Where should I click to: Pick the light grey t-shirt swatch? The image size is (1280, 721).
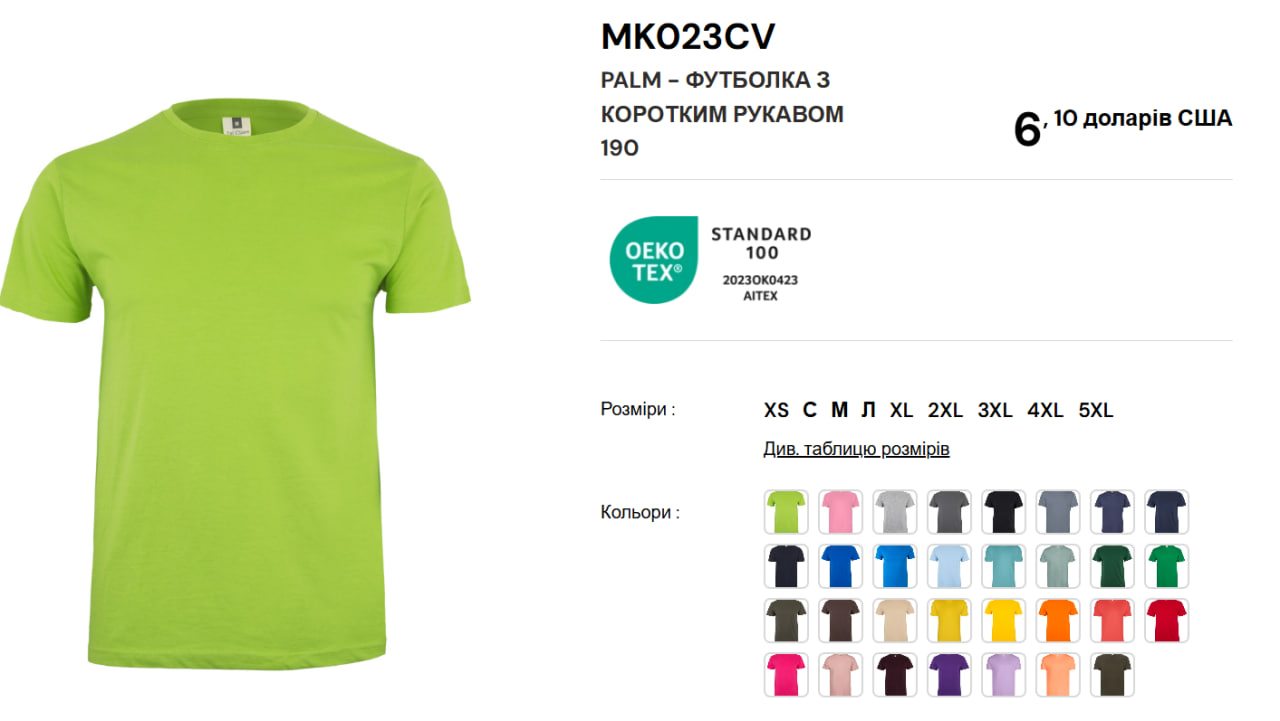[894, 512]
